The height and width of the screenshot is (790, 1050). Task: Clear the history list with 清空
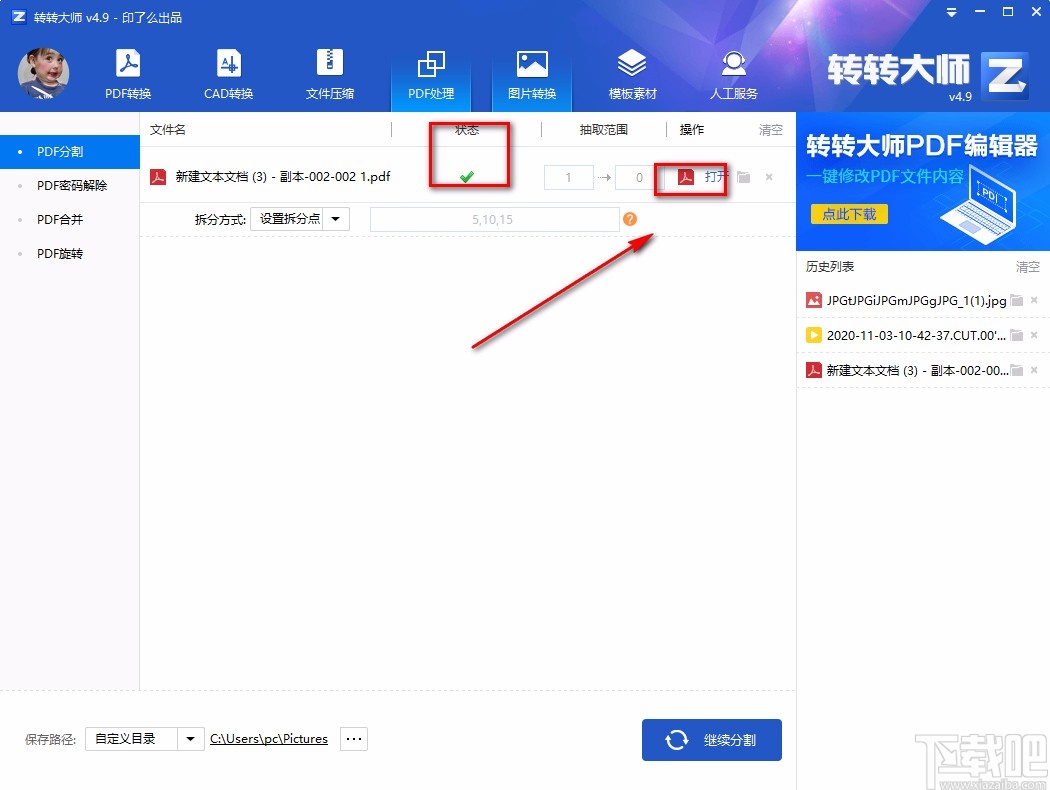click(1028, 267)
